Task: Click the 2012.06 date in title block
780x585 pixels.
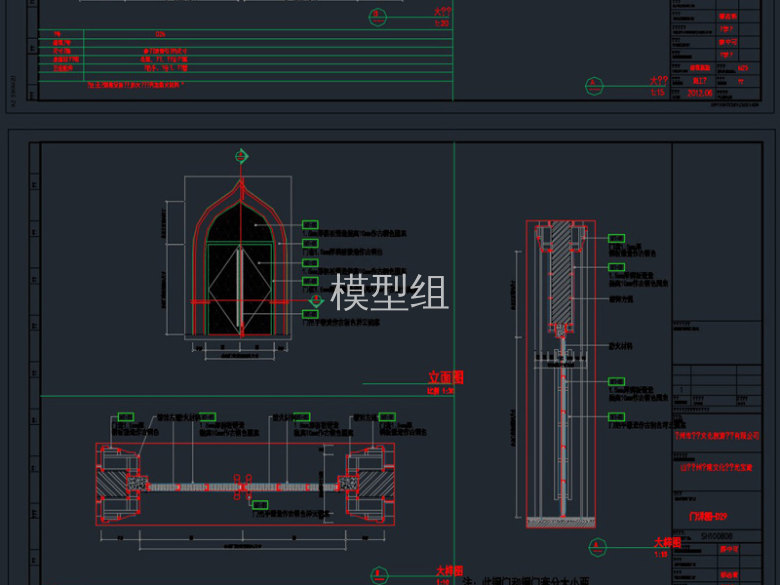Action: (699, 93)
